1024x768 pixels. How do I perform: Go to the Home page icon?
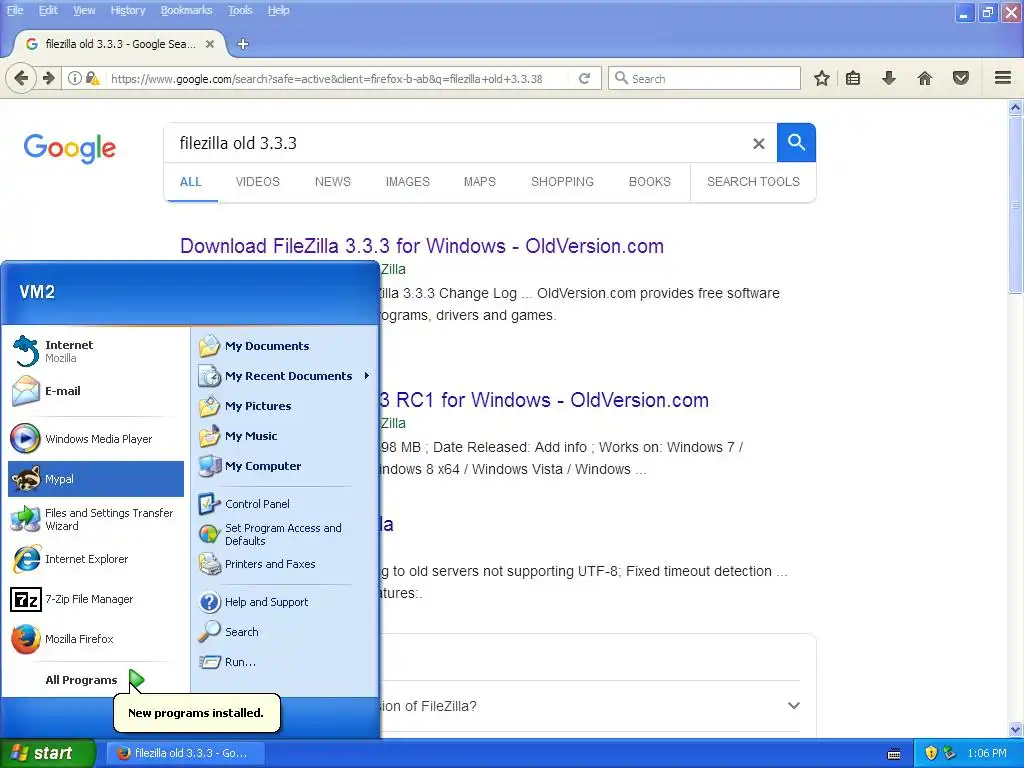tap(924, 78)
